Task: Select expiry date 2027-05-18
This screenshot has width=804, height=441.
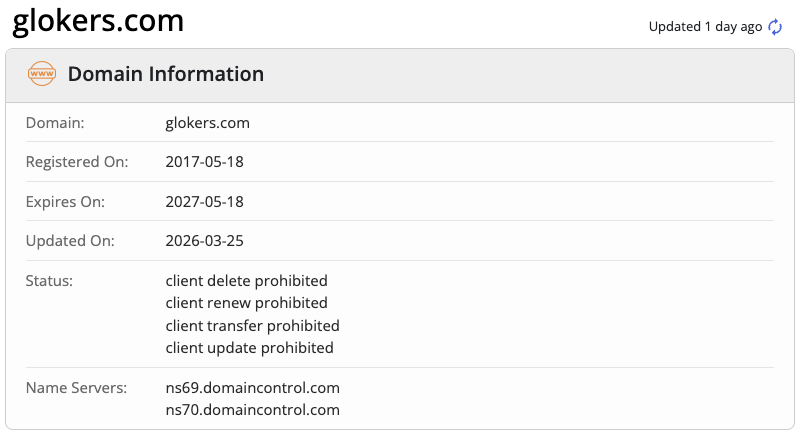Action: tap(204, 201)
